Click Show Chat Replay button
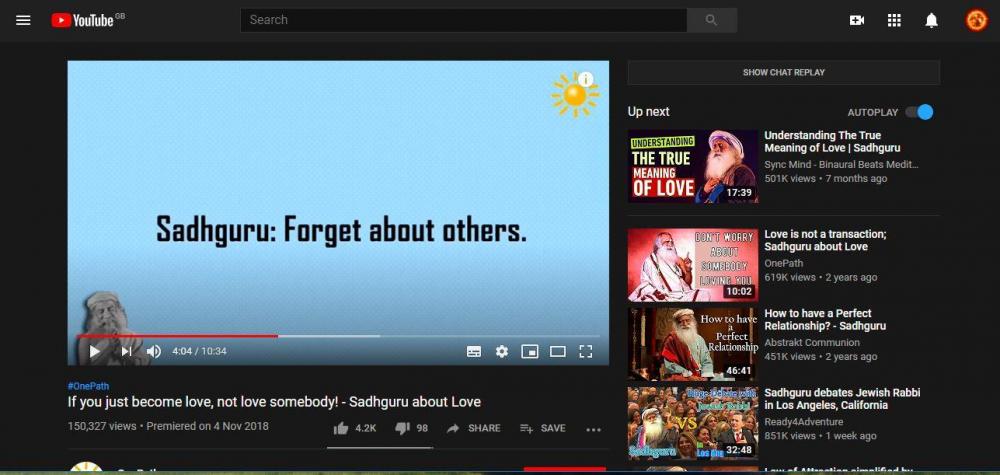 [x=783, y=72]
